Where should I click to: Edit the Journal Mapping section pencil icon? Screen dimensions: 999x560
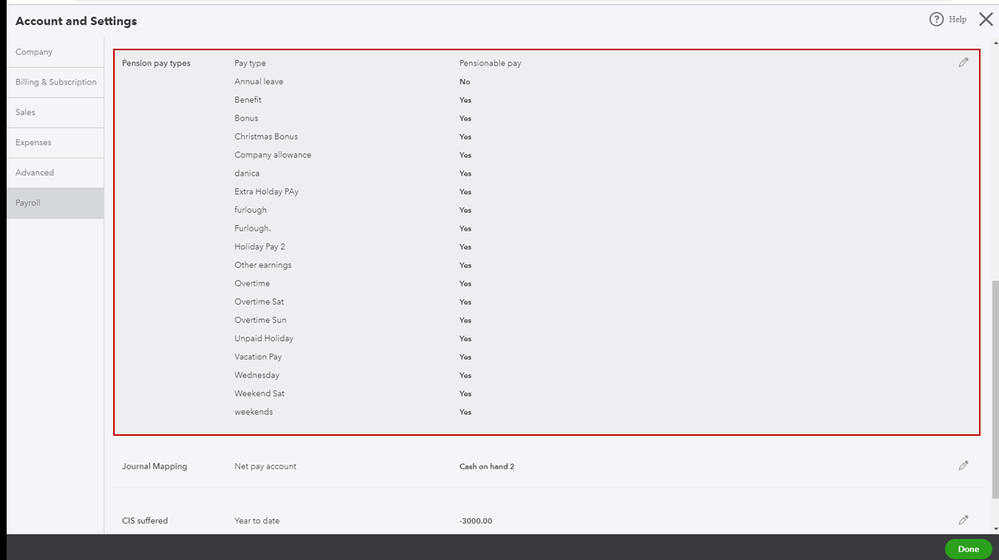pyautogui.click(x=963, y=466)
